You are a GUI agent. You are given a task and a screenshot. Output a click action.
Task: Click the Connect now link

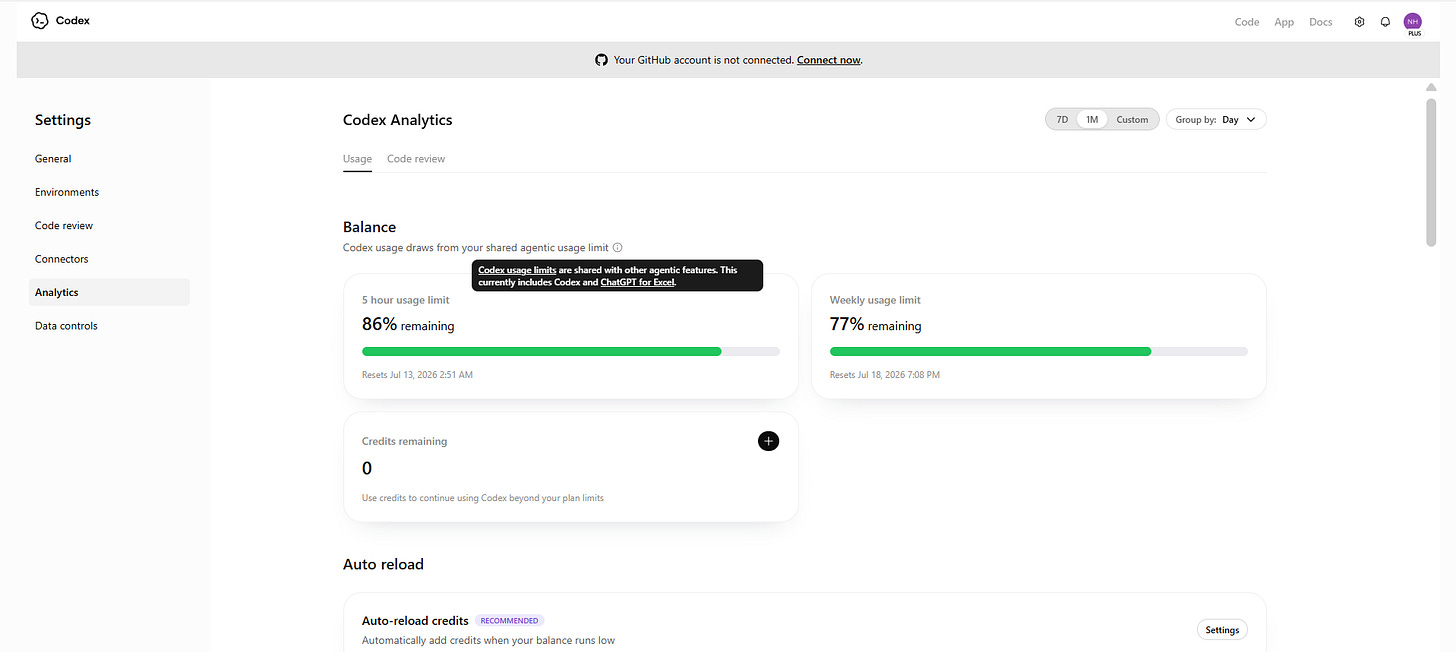click(x=828, y=60)
